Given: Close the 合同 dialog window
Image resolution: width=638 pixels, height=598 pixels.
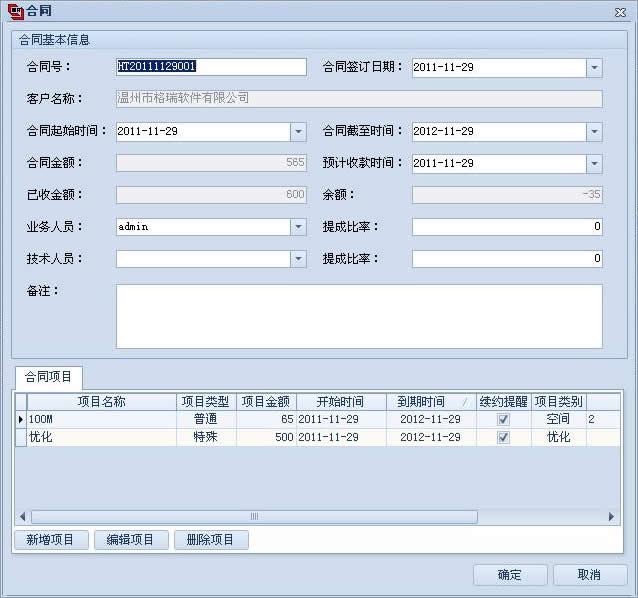Looking at the screenshot, I should (620, 11).
